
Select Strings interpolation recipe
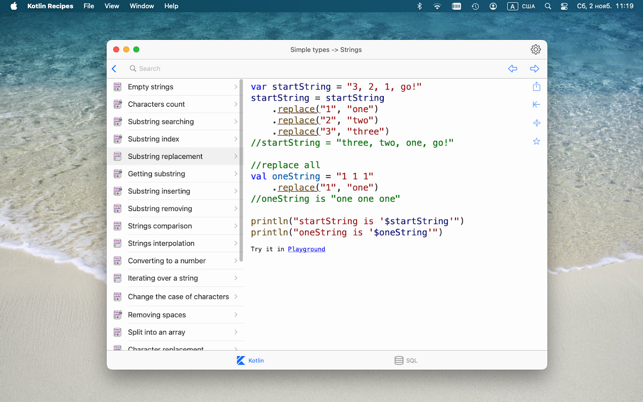tap(176, 243)
